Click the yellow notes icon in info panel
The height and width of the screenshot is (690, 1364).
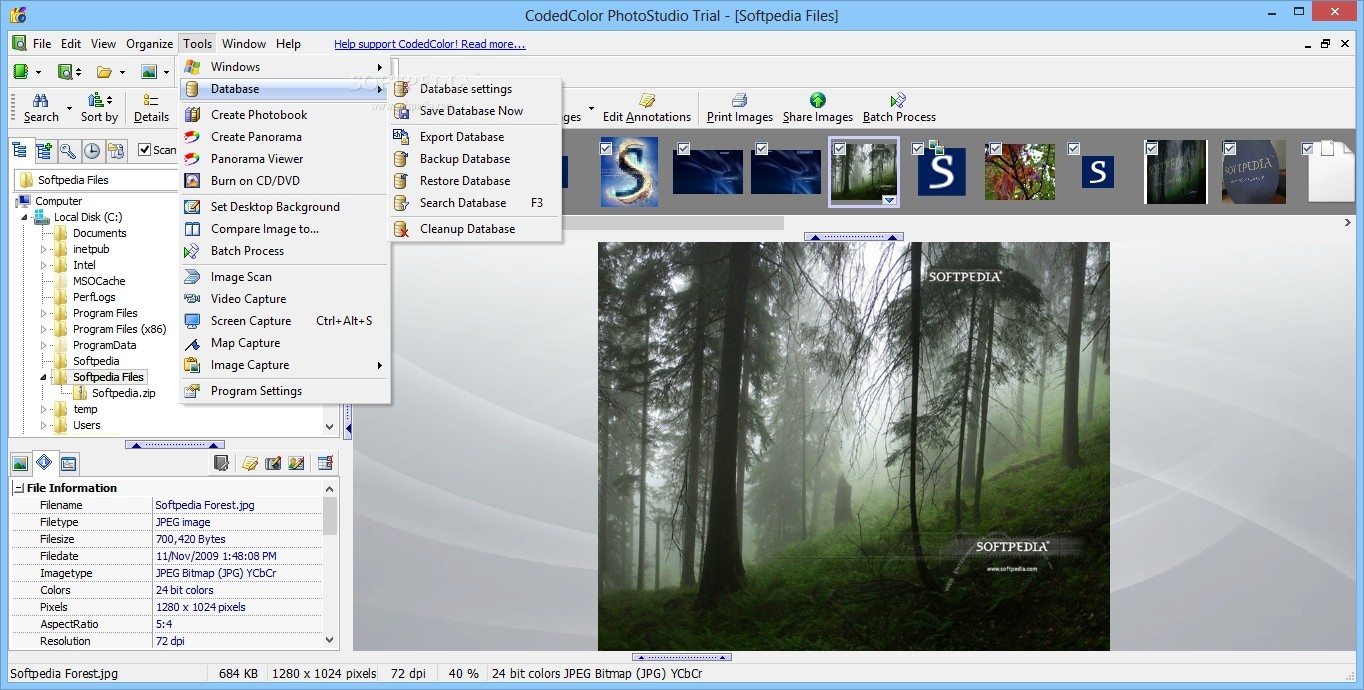pos(250,463)
